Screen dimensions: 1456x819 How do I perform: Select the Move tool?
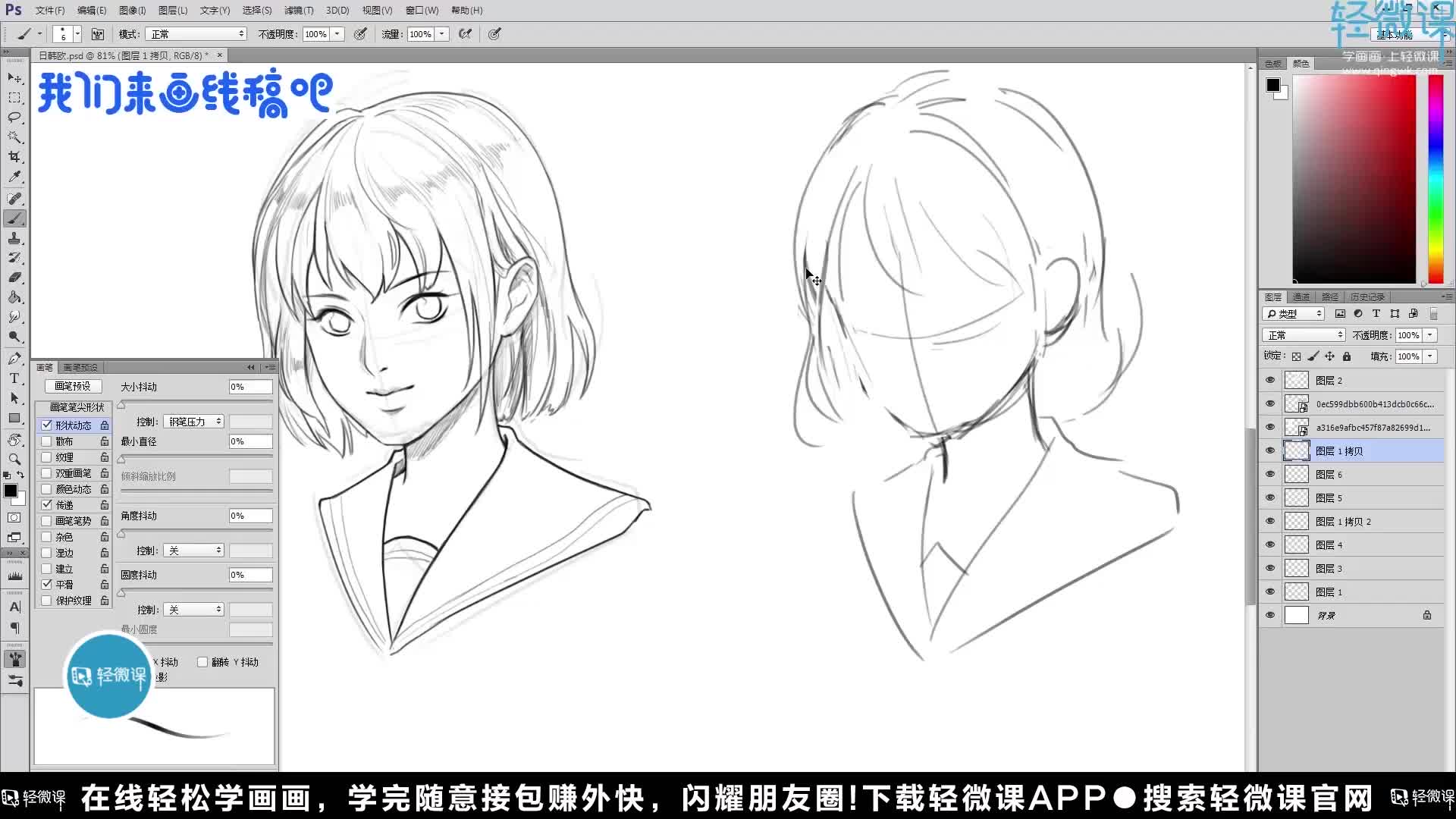pos(15,78)
